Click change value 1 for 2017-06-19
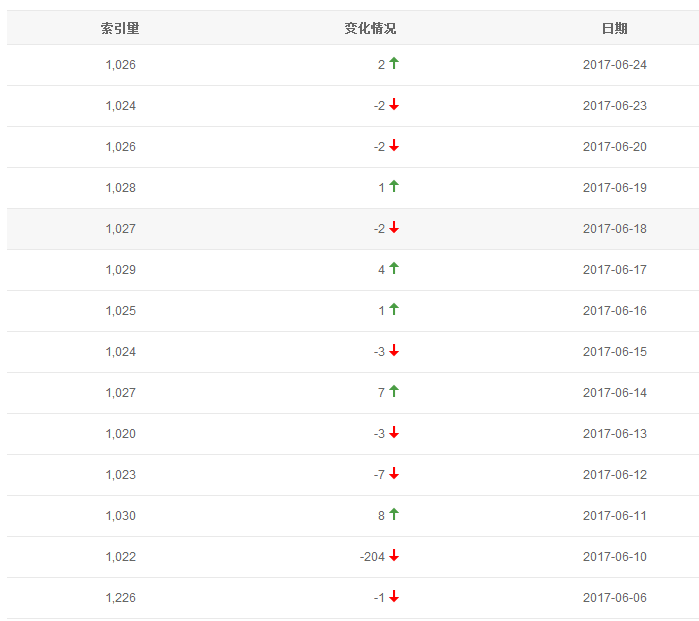Screen dimensions: 699x621 coord(382,188)
